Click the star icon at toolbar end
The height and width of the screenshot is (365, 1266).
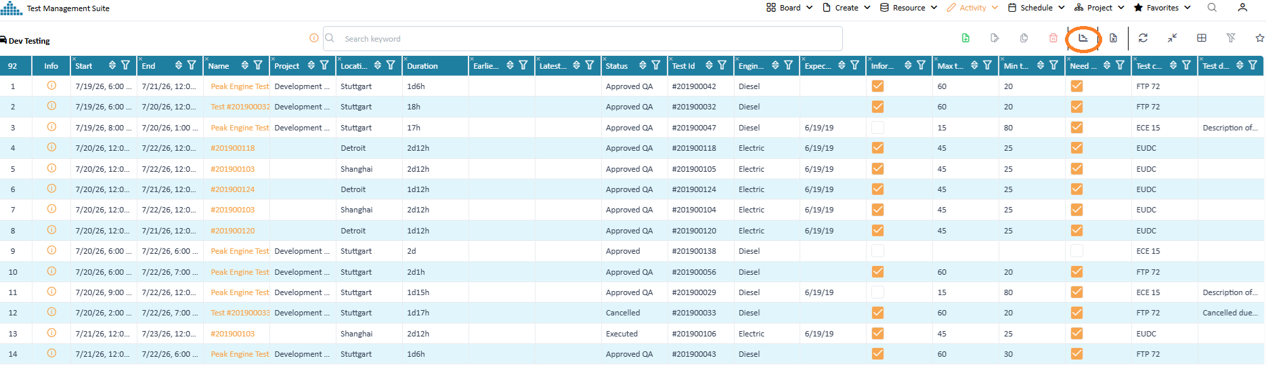1259,38
